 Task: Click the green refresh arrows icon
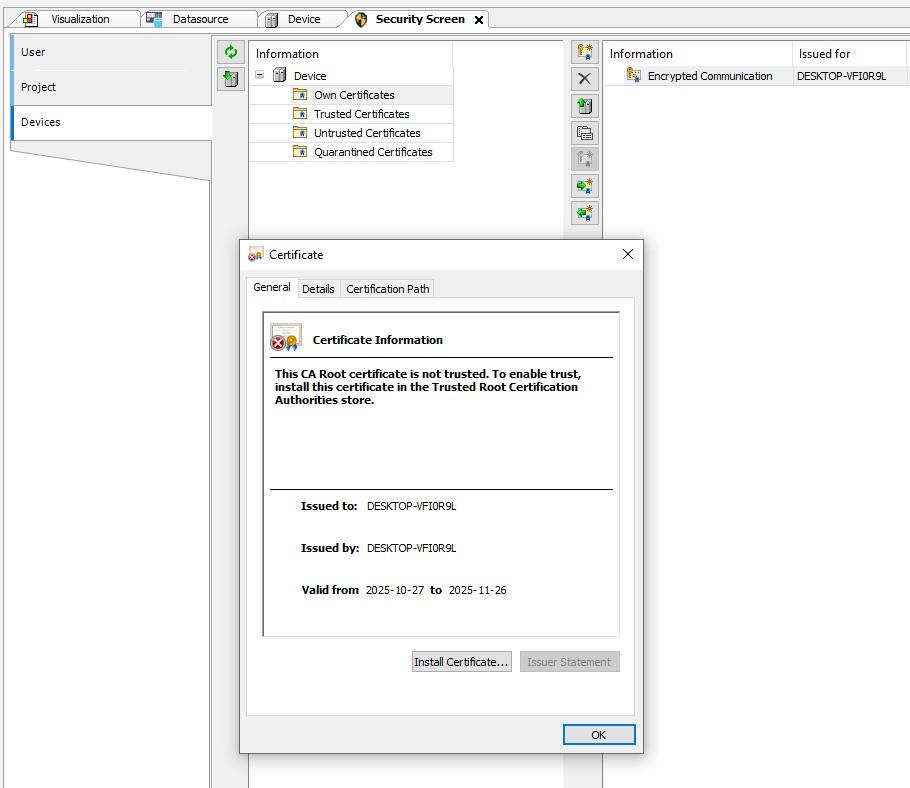(231, 53)
